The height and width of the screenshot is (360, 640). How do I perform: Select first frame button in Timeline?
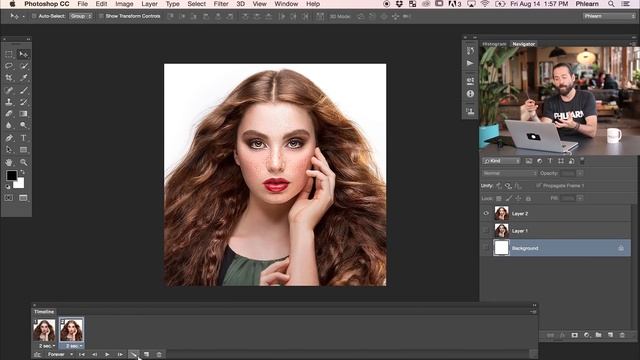(82, 354)
